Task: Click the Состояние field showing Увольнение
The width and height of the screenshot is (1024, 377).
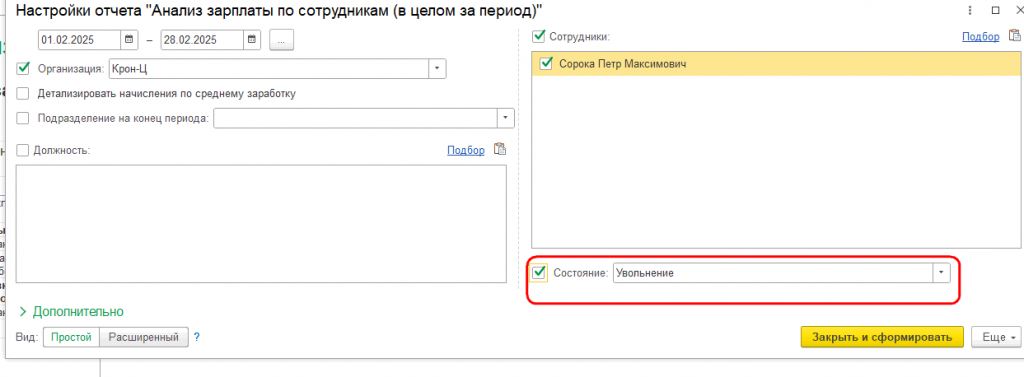Action: pyautogui.click(x=773, y=273)
